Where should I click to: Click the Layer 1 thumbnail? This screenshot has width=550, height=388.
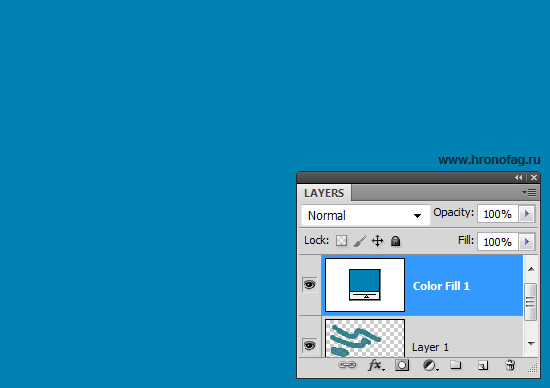point(365,338)
